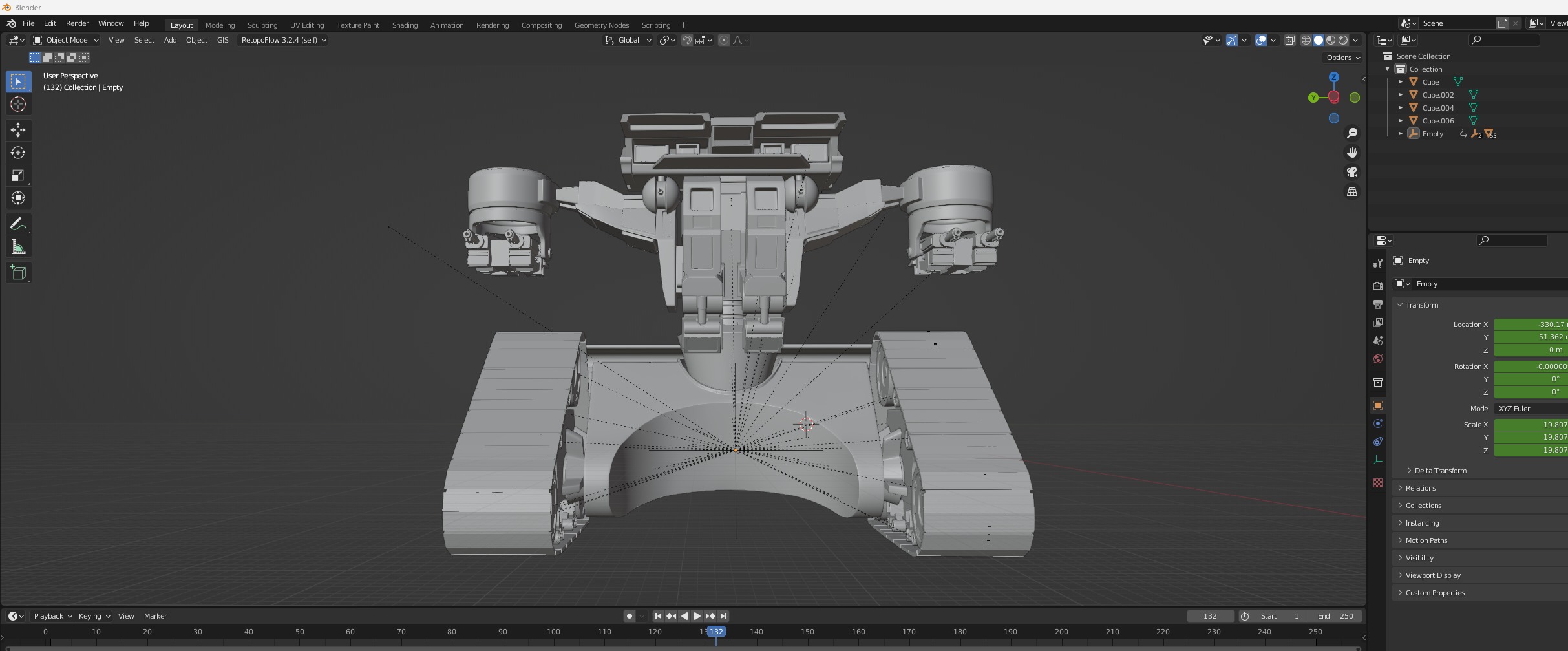Screen dimensions: 1568x651
Task: Toggle snapping magnet
Action: click(x=687, y=40)
